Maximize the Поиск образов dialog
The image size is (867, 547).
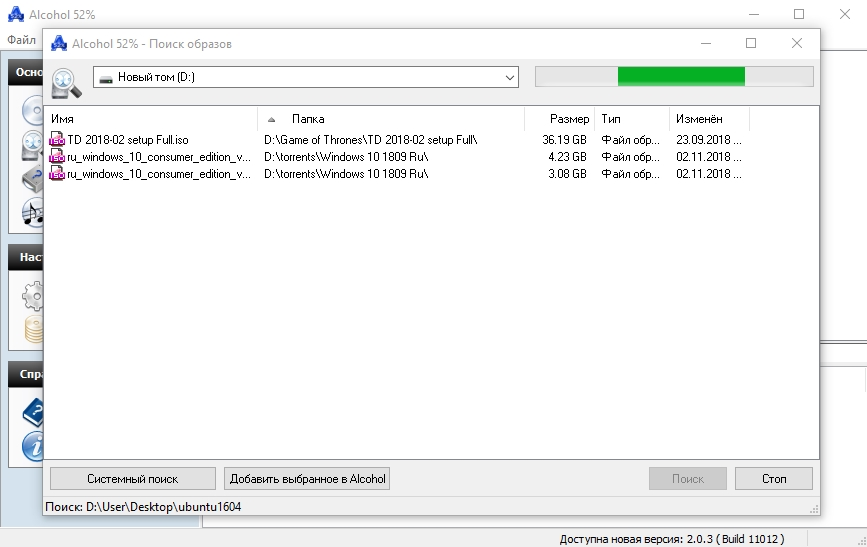(x=751, y=43)
